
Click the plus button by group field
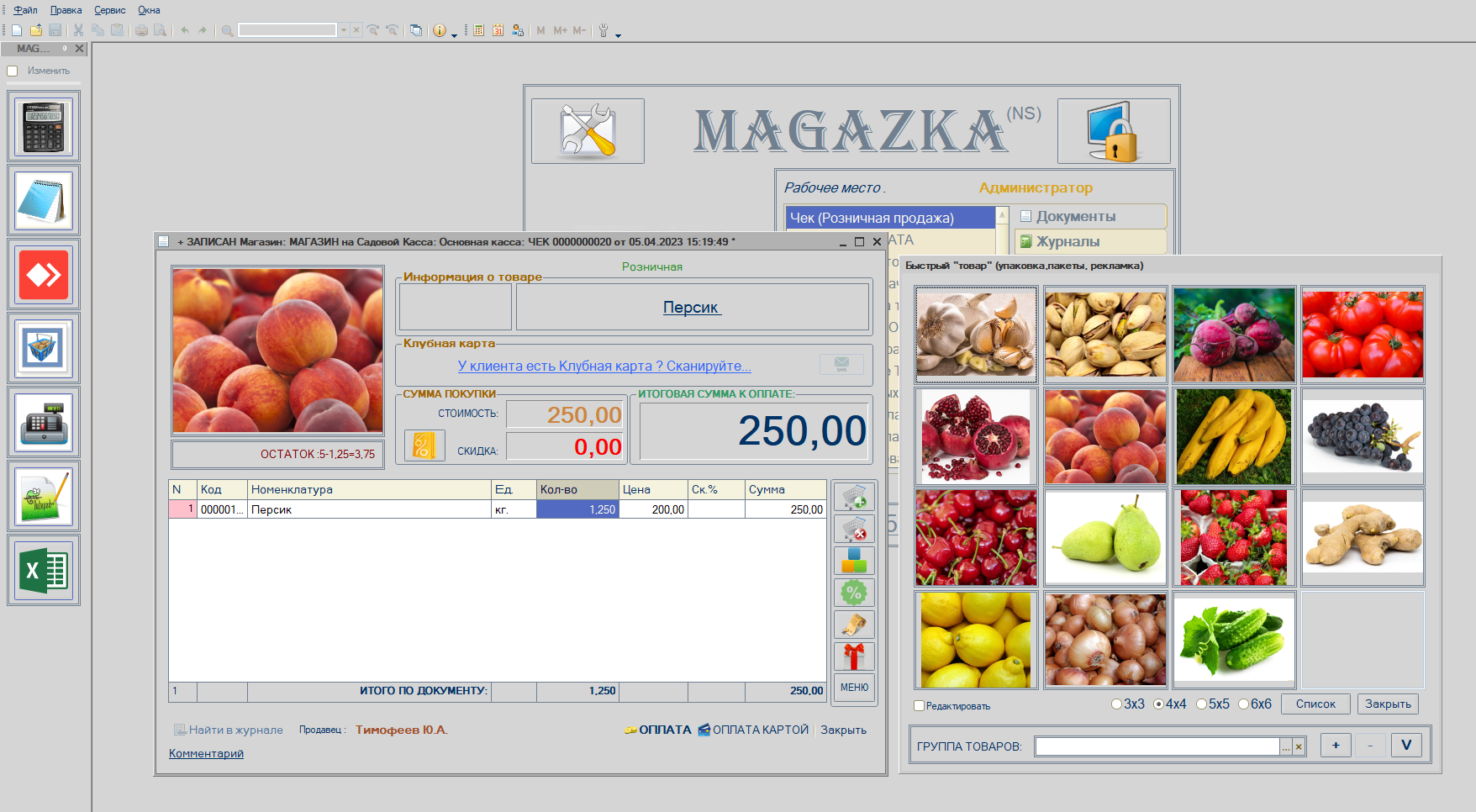click(1336, 745)
